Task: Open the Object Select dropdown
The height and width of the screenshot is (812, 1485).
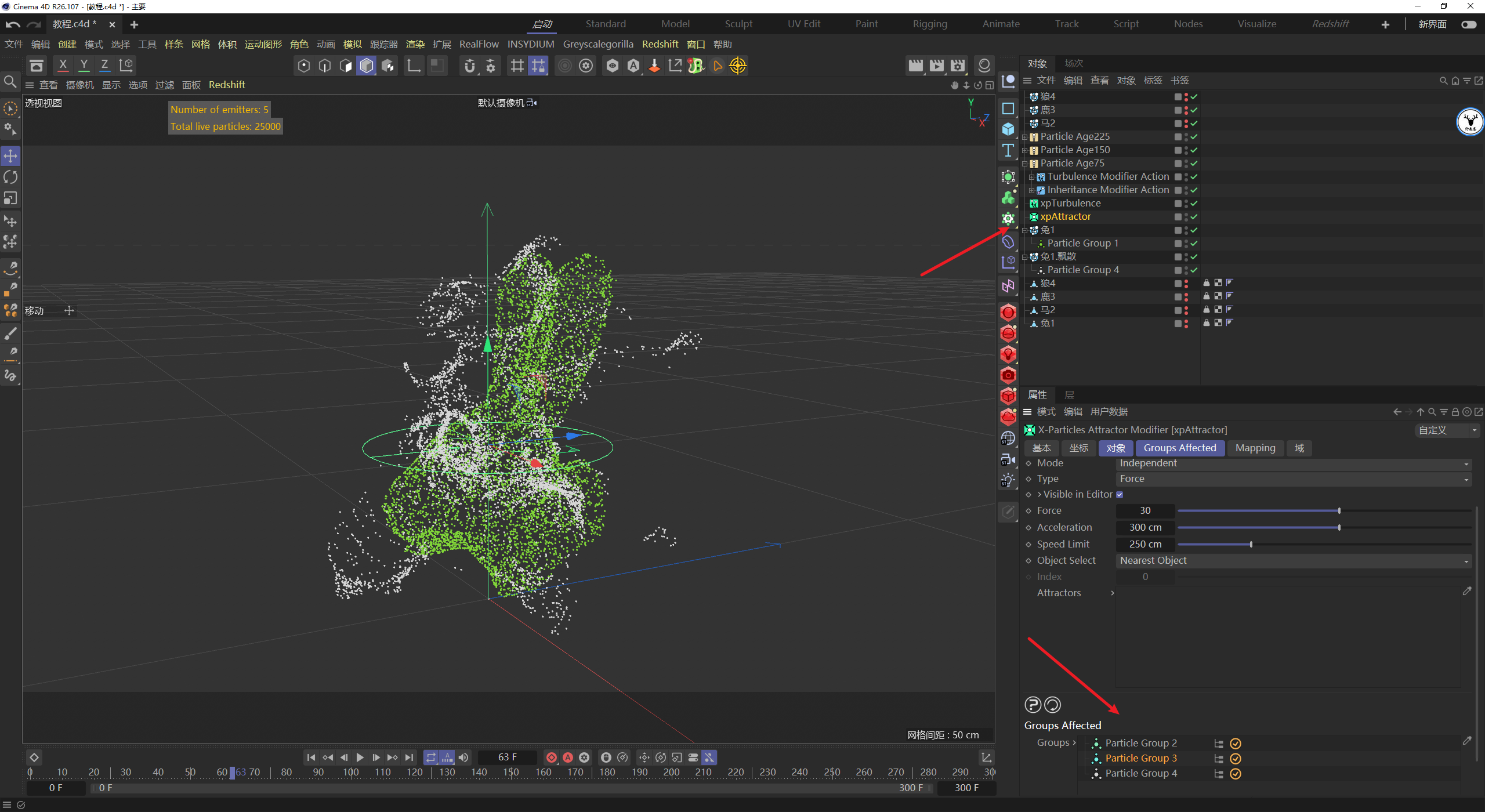Action: [1292, 561]
